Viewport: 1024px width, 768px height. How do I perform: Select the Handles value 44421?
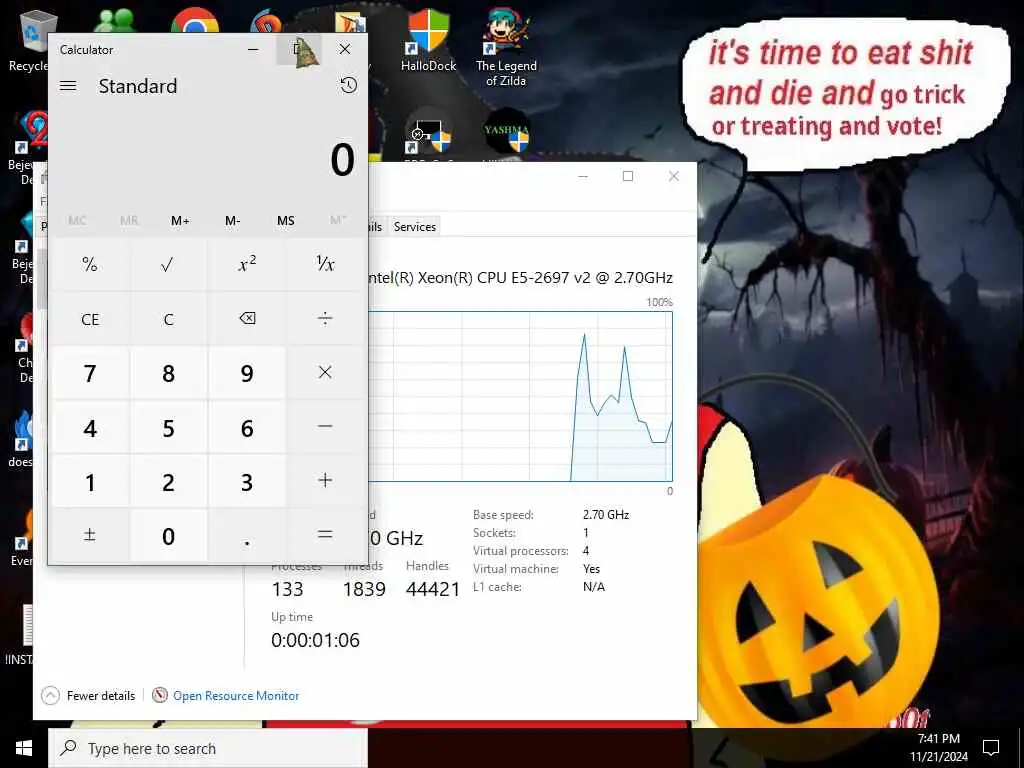tap(433, 589)
